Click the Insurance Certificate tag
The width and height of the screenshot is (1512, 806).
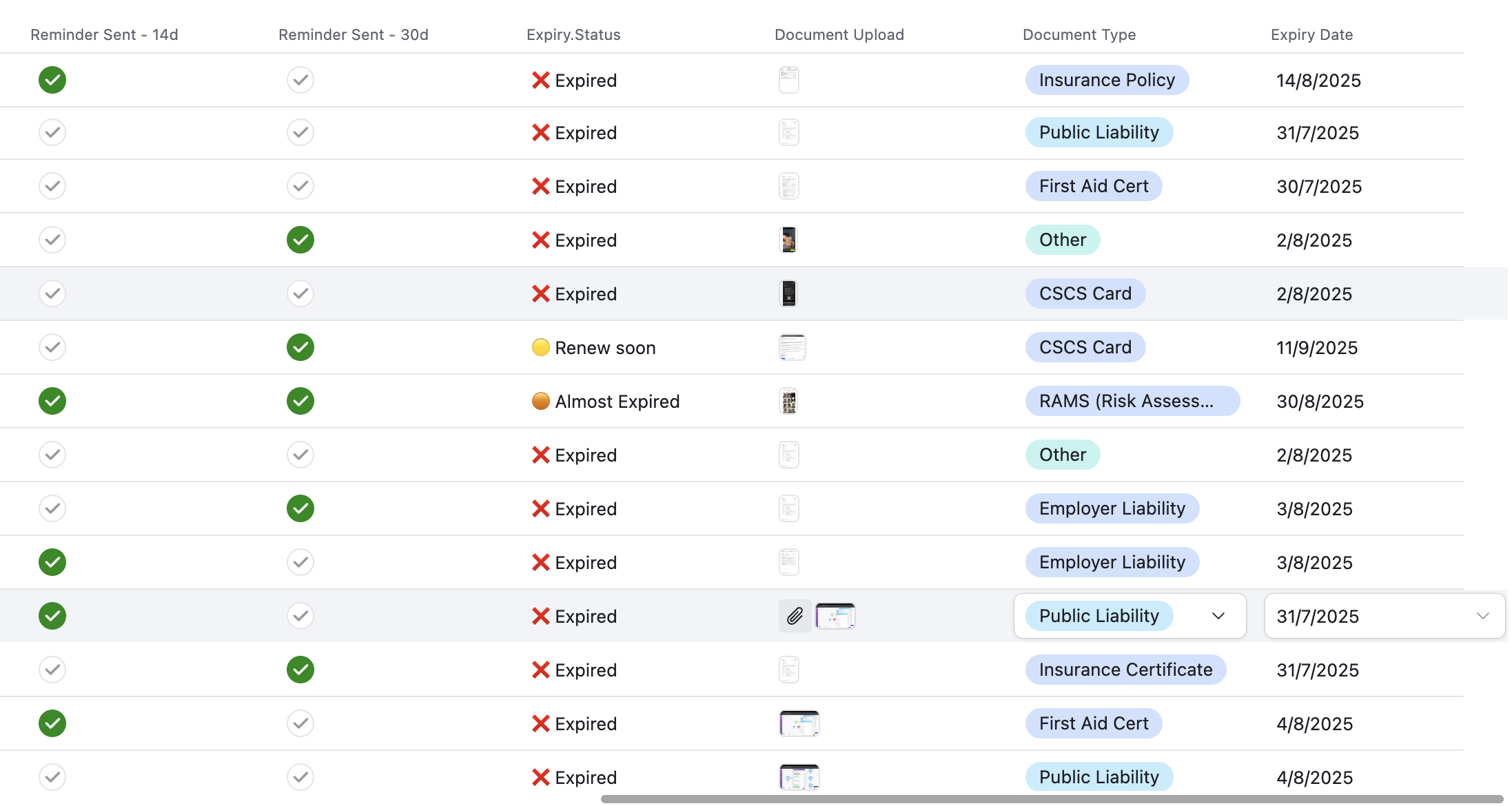[1125, 670]
